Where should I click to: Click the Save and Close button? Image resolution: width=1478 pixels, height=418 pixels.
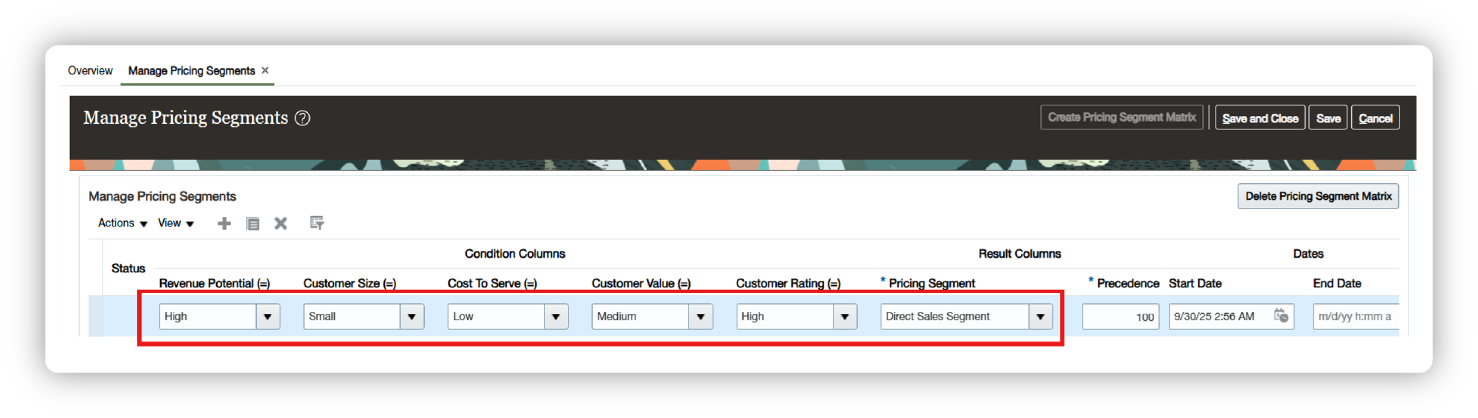point(1260,118)
